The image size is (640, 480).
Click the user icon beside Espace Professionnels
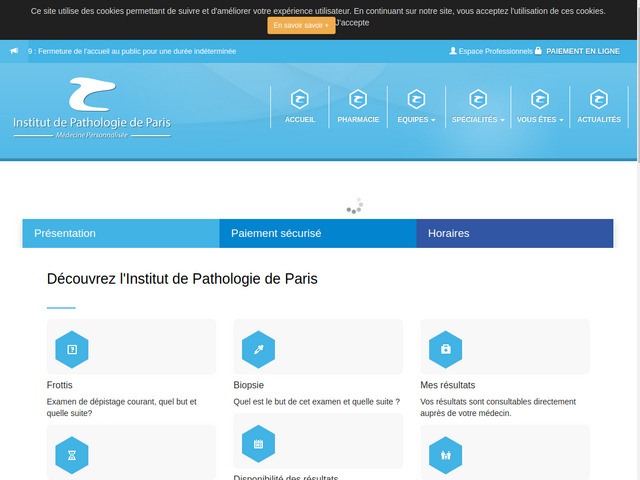[x=453, y=51]
